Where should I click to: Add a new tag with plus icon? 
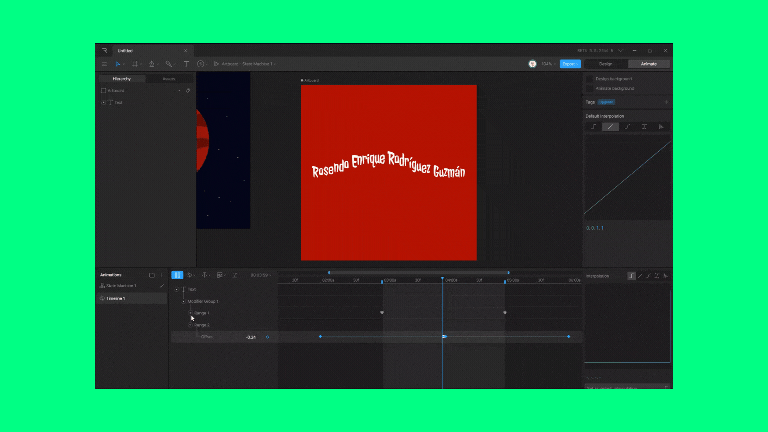pyautogui.click(x=666, y=102)
